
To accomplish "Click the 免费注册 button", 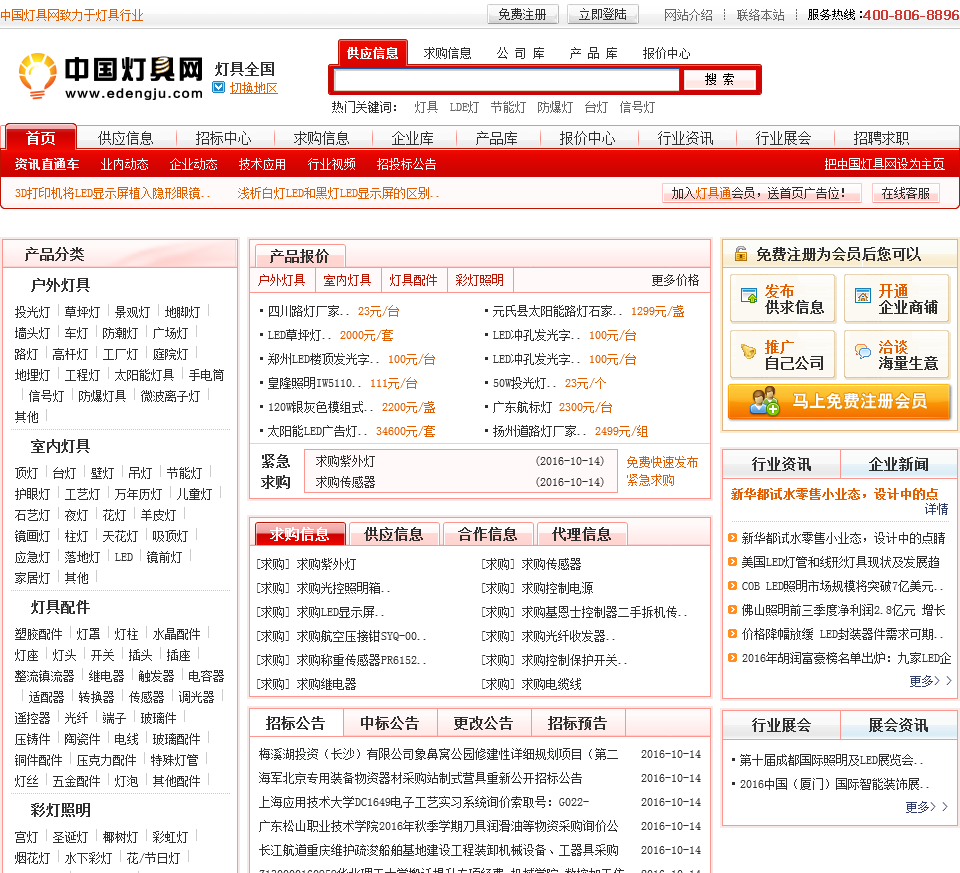I will pyautogui.click(x=523, y=14).
